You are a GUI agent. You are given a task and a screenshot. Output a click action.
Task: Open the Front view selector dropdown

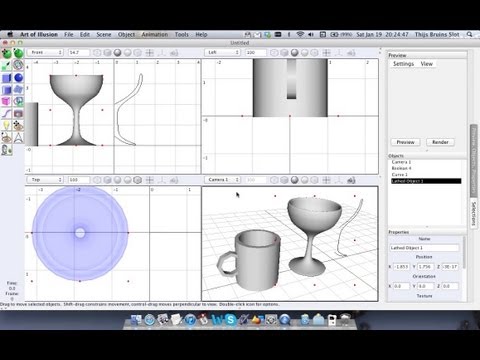point(45,53)
